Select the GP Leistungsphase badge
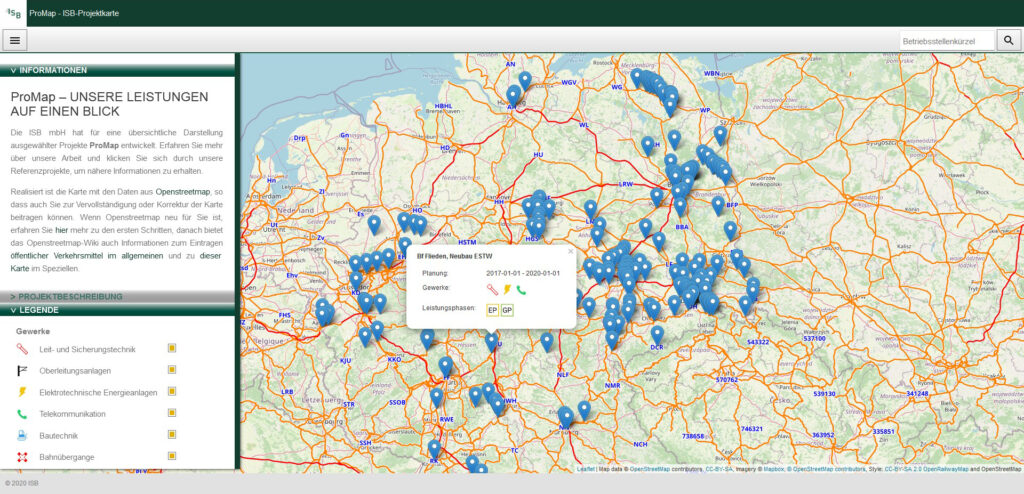 [x=507, y=310]
